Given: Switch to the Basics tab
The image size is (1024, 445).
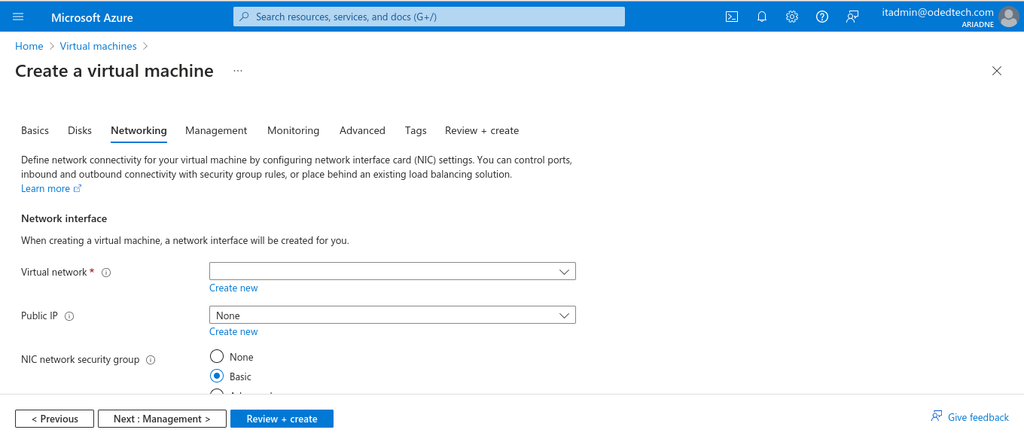Looking at the screenshot, I should point(35,131).
